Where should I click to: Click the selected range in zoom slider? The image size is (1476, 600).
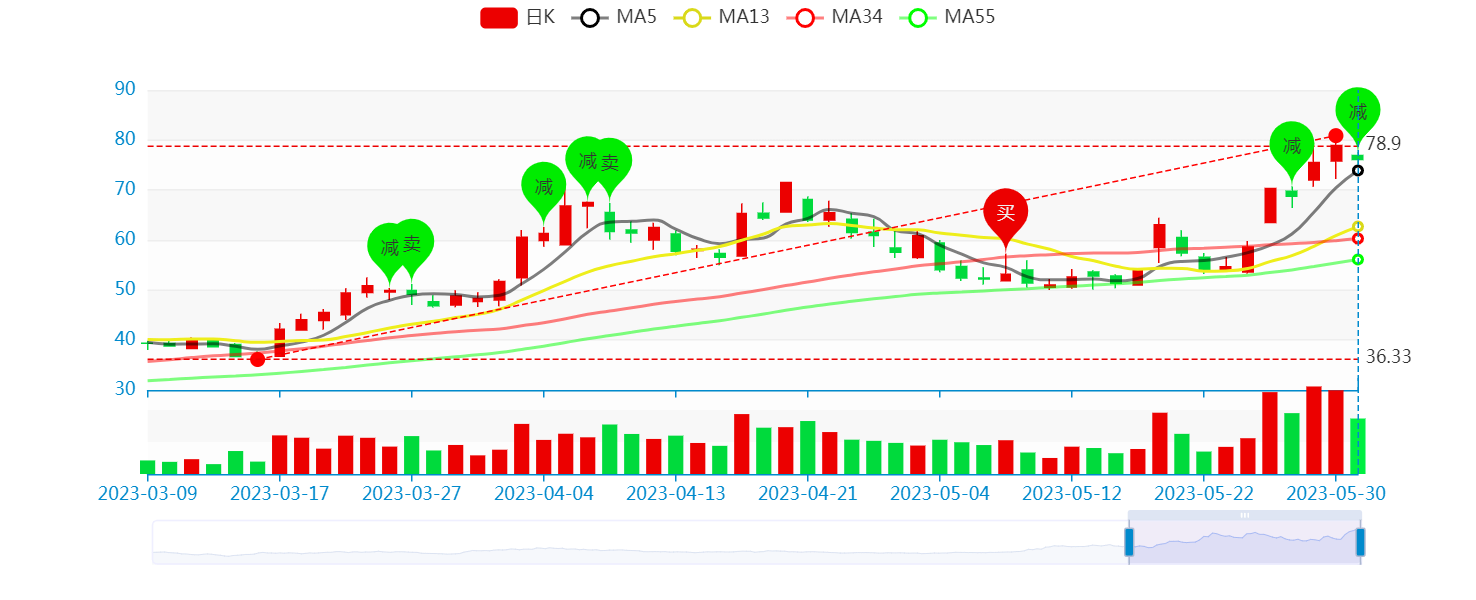point(1245,543)
